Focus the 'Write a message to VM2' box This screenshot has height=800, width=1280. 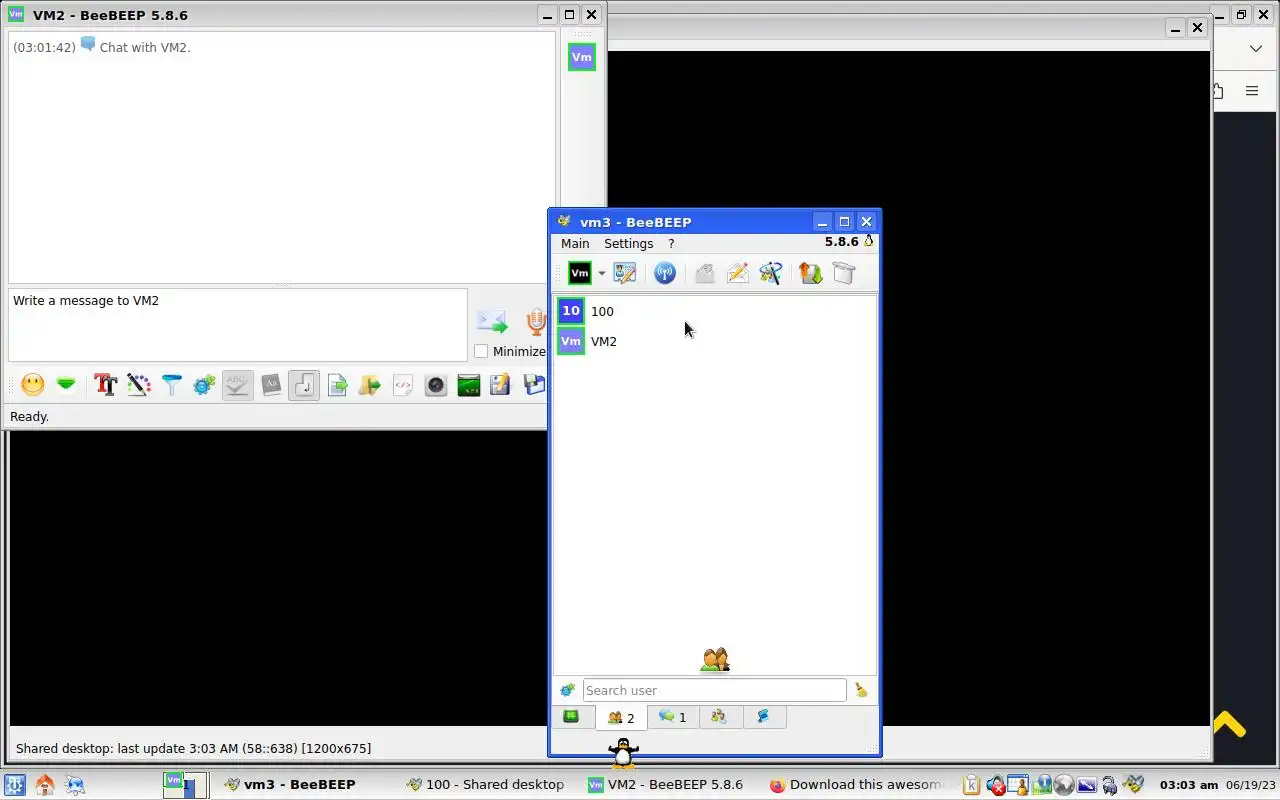238,325
